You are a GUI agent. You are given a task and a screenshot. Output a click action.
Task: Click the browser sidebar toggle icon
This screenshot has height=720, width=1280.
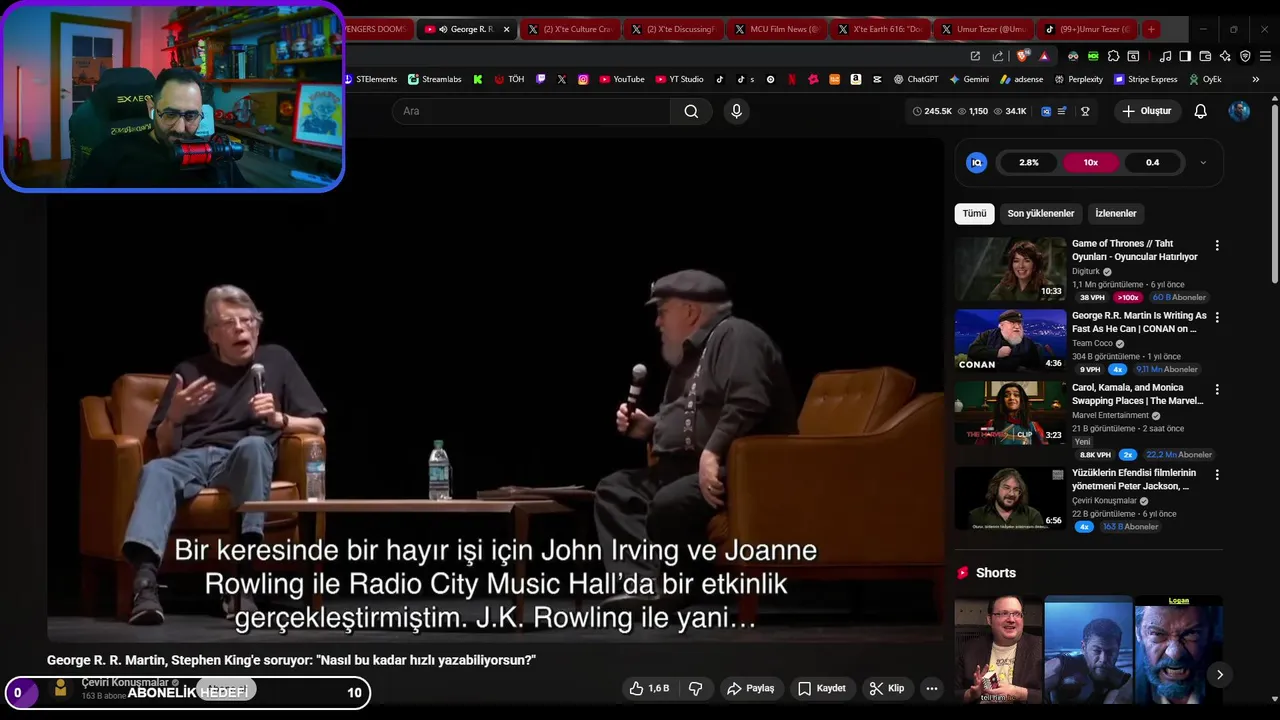point(1185,56)
